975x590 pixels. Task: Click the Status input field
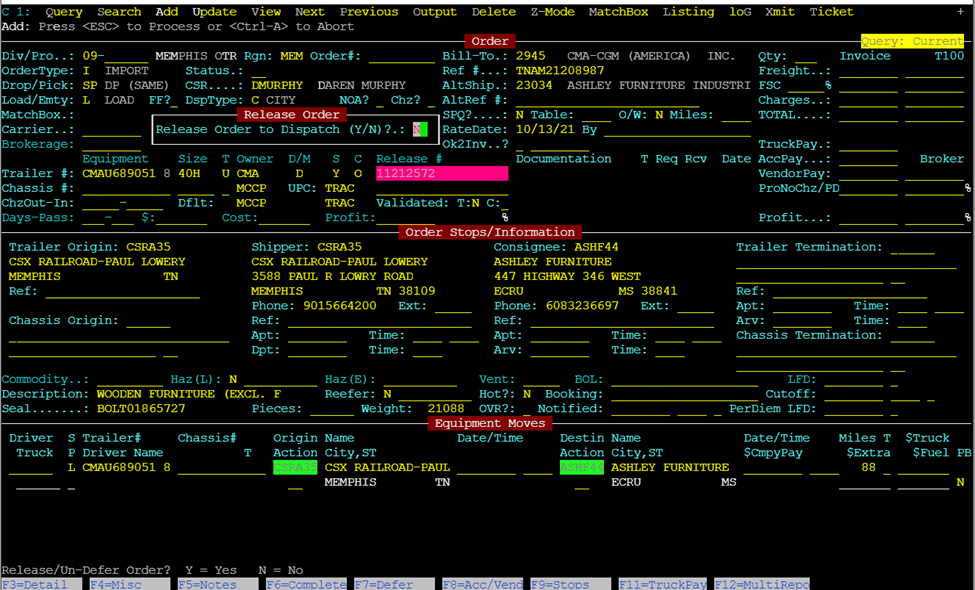(258, 71)
